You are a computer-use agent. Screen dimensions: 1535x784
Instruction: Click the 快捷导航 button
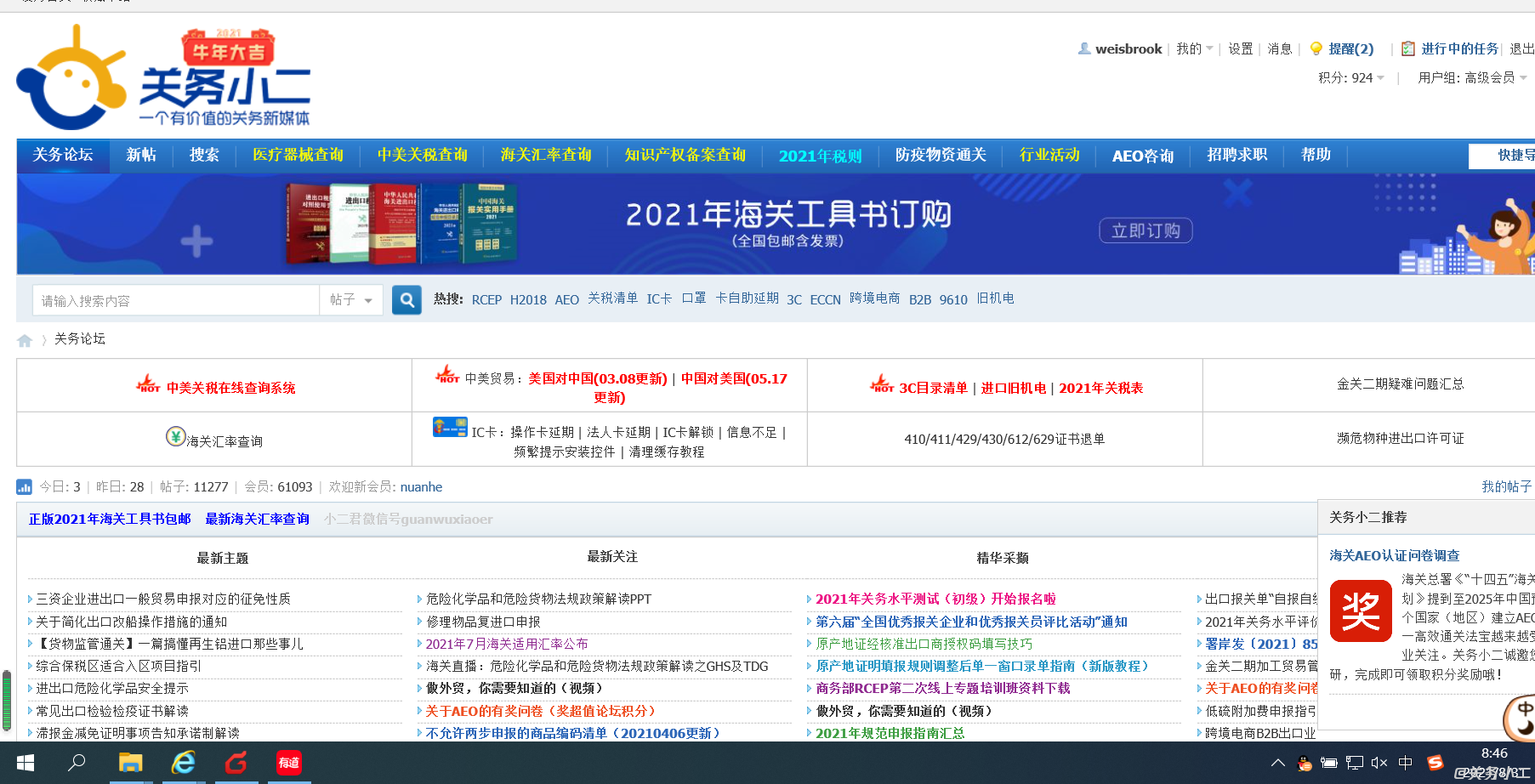(x=1502, y=156)
